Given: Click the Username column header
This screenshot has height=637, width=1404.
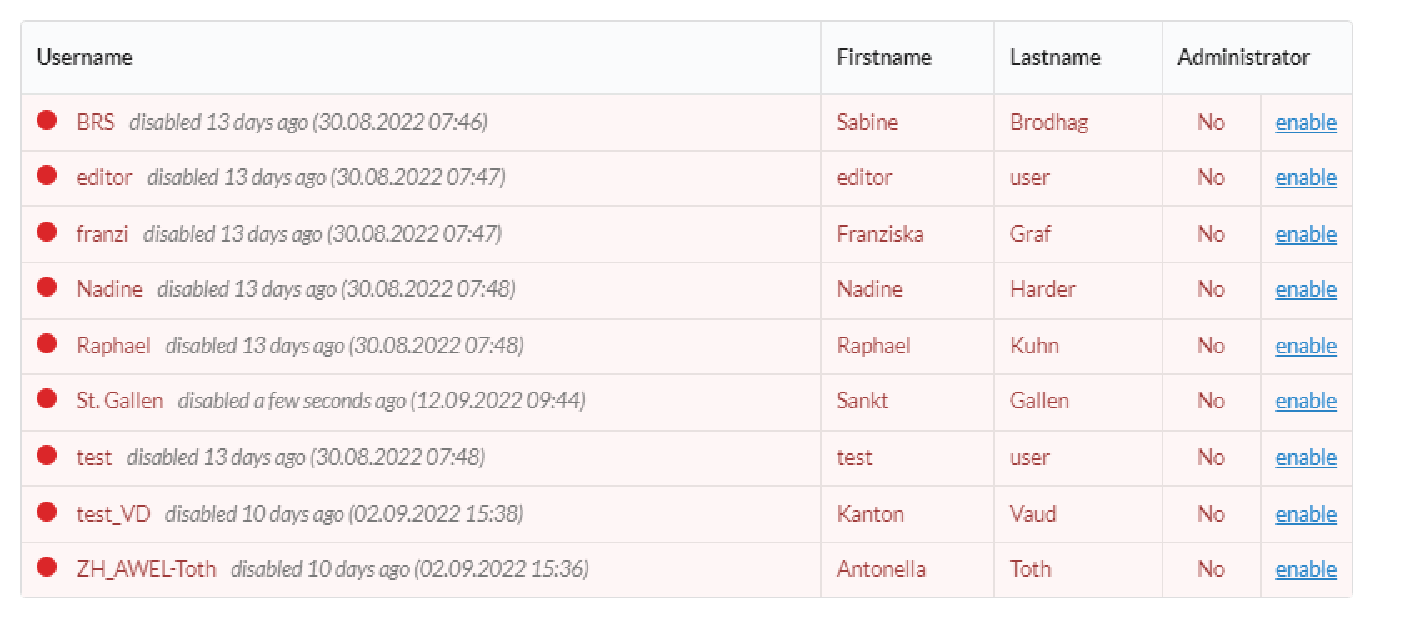Looking at the screenshot, I should [x=84, y=57].
